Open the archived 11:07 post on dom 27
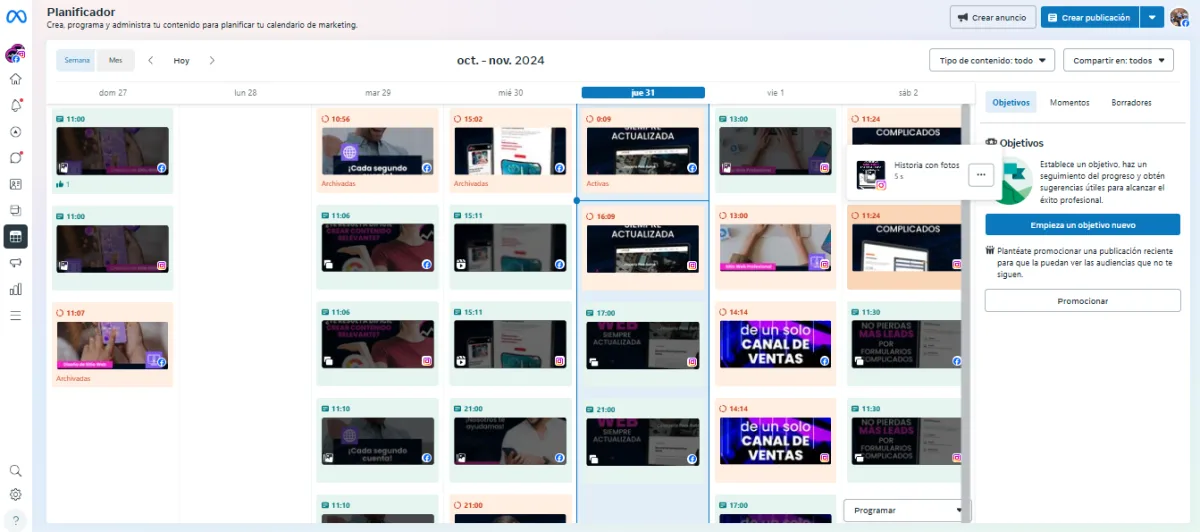This screenshot has width=1200, height=532. [x=112, y=344]
